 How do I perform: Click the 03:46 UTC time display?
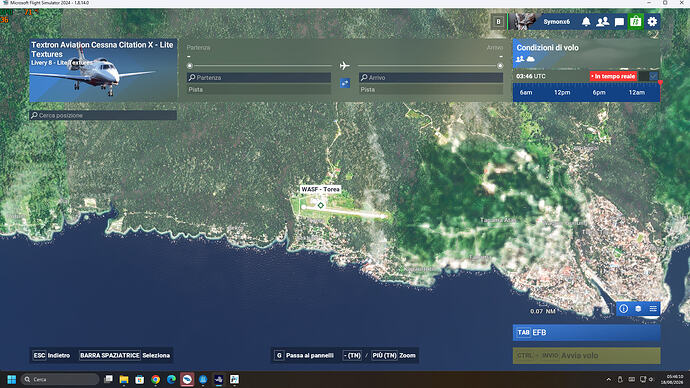pyautogui.click(x=531, y=76)
